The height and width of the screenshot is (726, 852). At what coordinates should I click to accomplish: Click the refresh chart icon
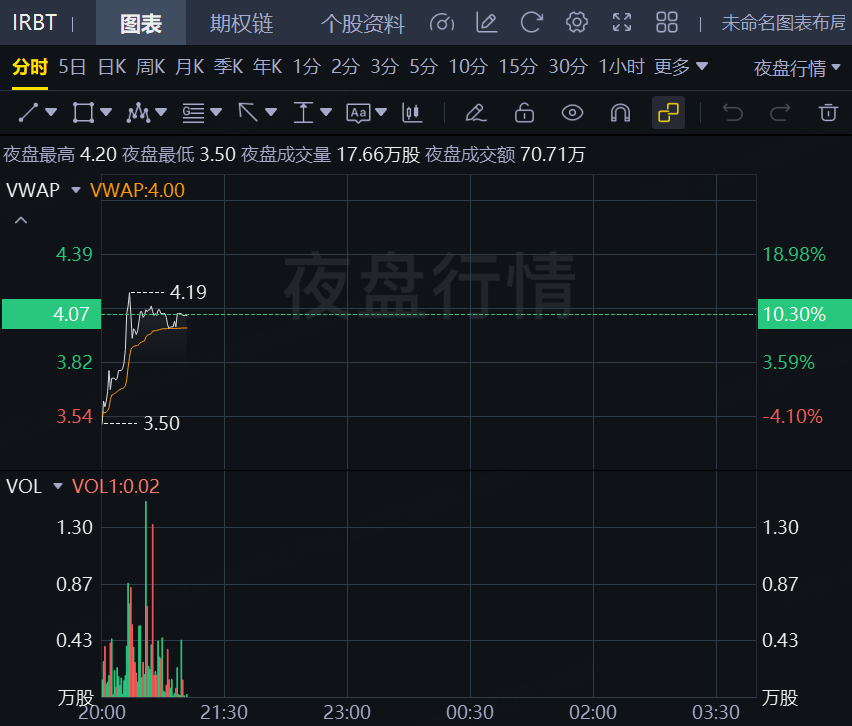click(x=532, y=23)
